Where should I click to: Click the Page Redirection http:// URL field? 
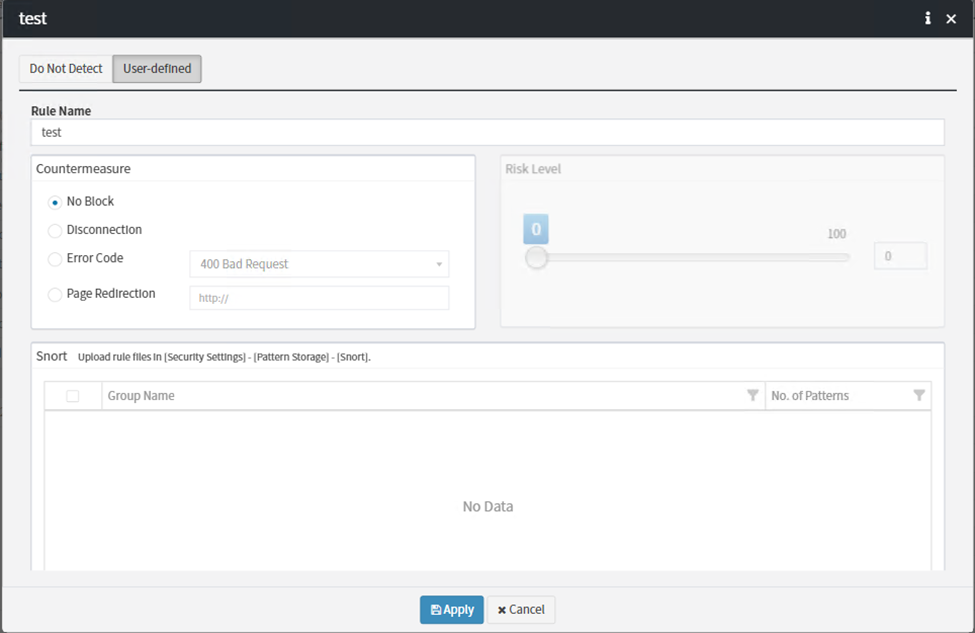point(319,298)
